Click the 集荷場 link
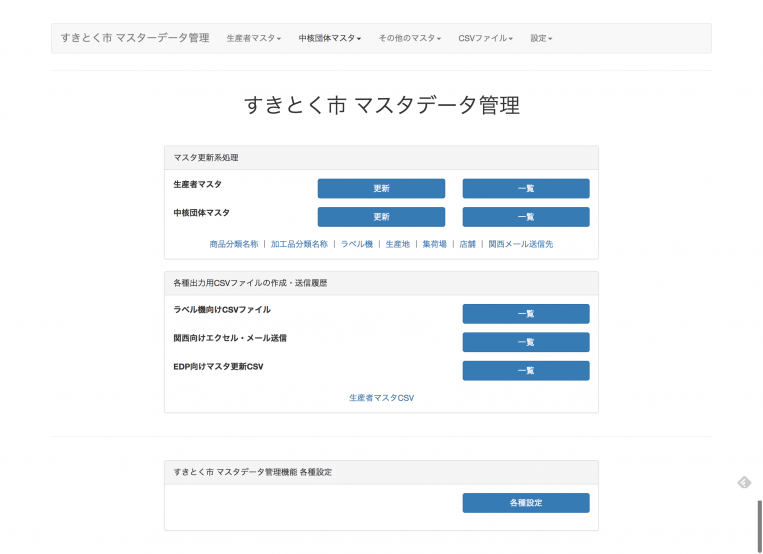The height and width of the screenshot is (554, 763). point(435,244)
